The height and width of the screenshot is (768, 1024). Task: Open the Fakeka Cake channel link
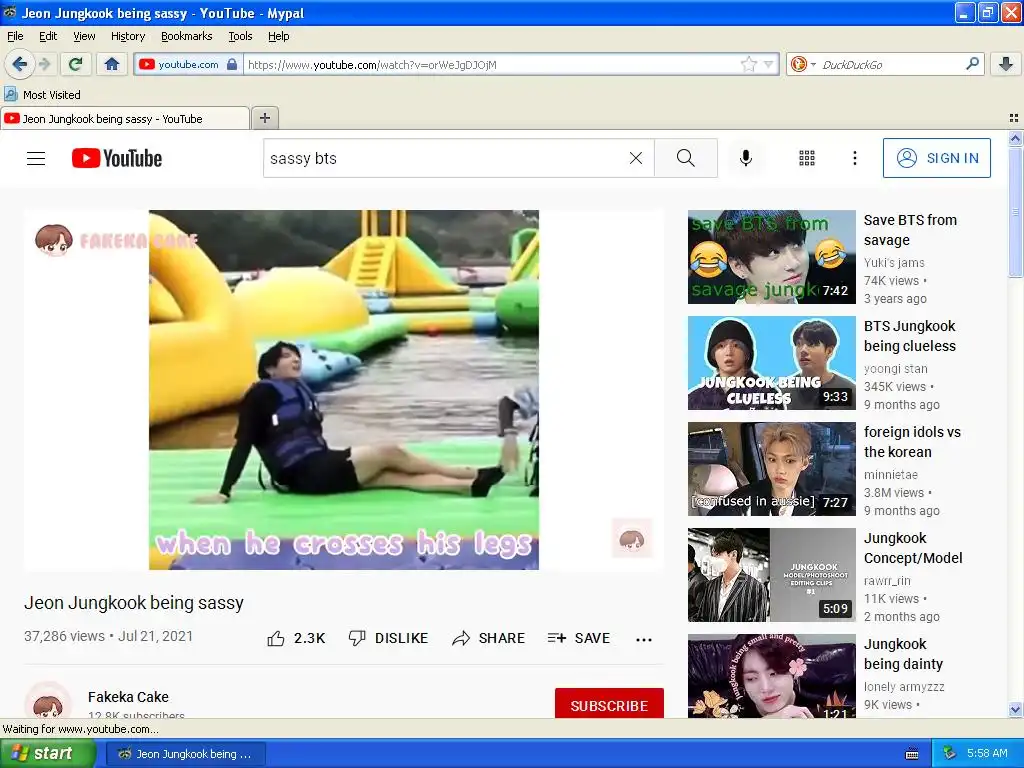click(128, 697)
